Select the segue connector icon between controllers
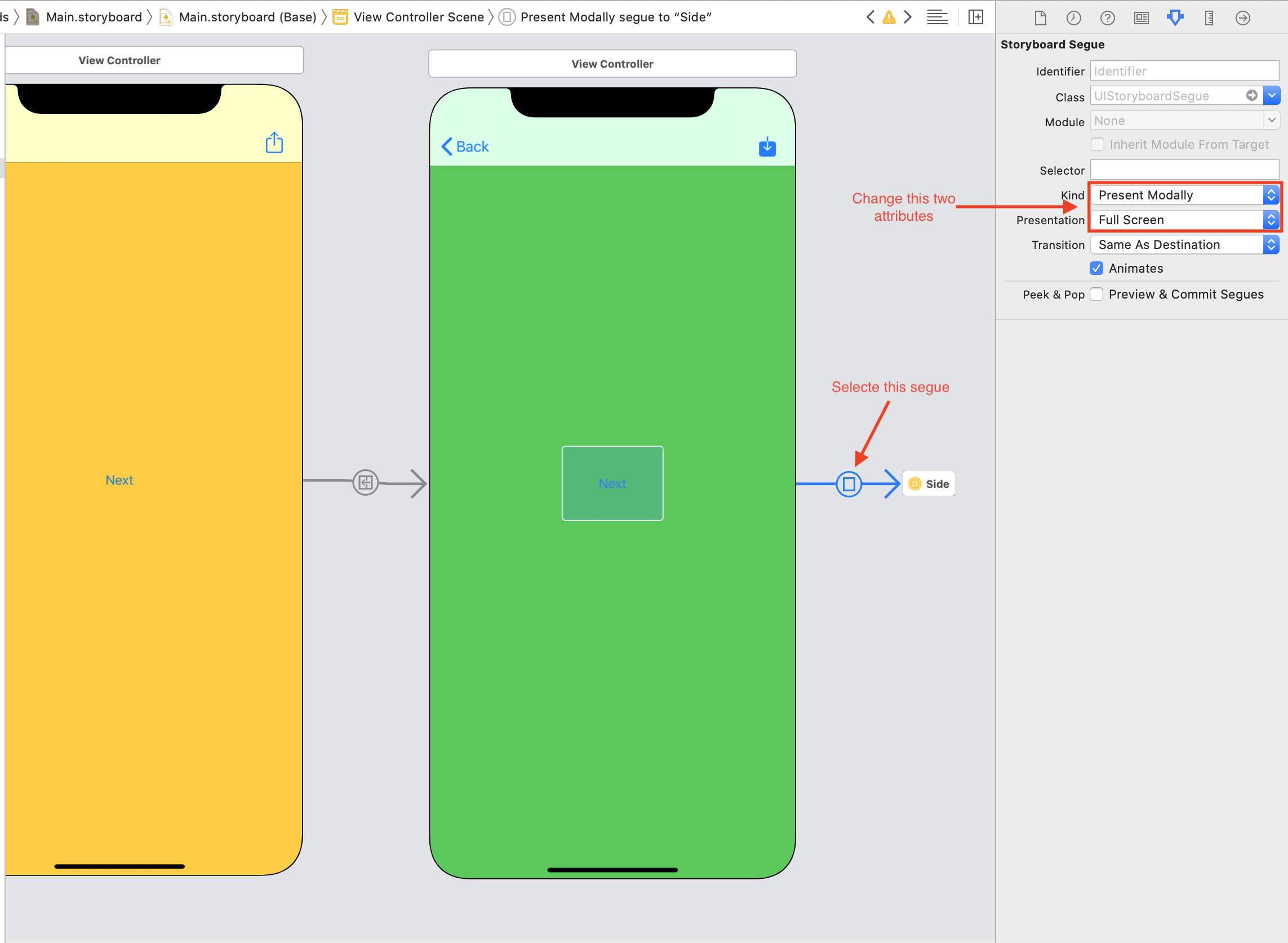This screenshot has width=1288, height=943. click(849, 483)
